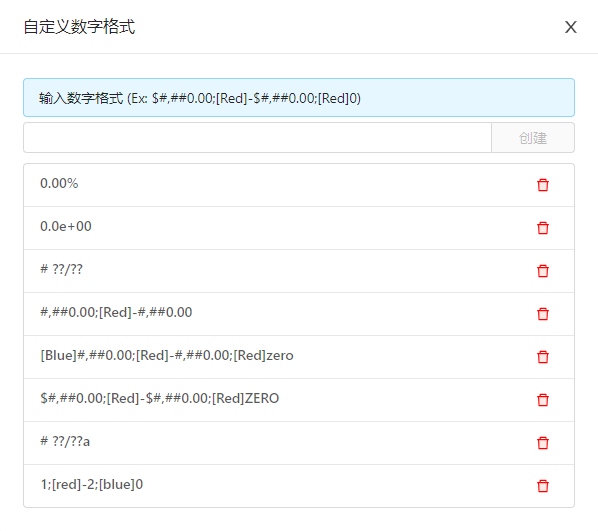This screenshot has height=531, width=598.
Task: Delete the $#,##0.00 ZERO format
Action: pyautogui.click(x=543, y=400)
